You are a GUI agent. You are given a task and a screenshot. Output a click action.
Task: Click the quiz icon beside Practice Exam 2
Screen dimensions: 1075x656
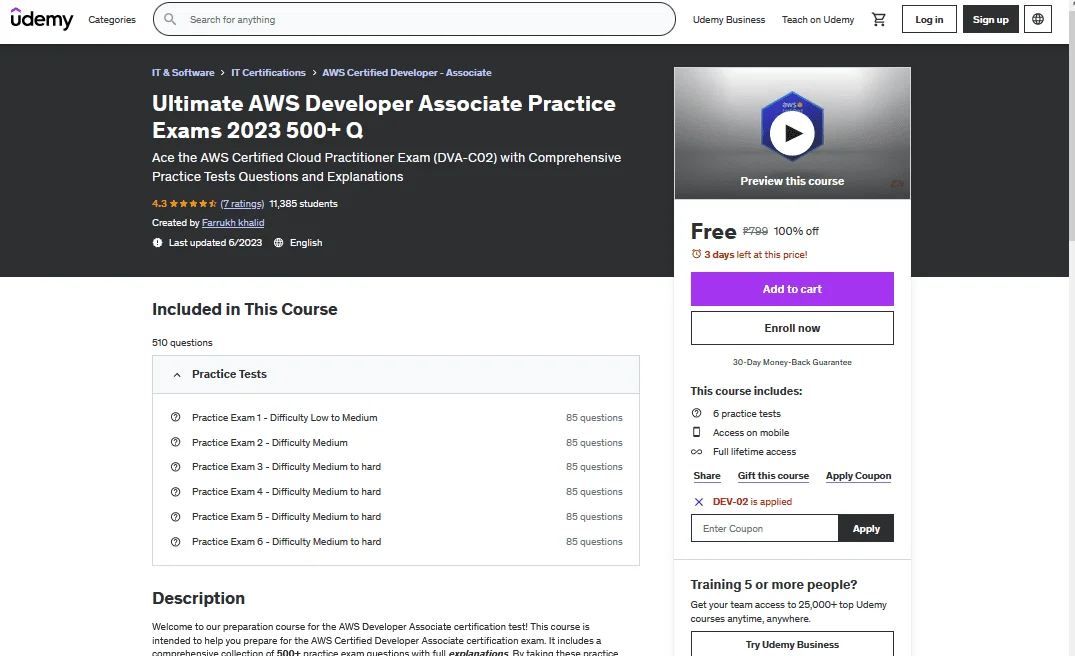tap(176, 442)
